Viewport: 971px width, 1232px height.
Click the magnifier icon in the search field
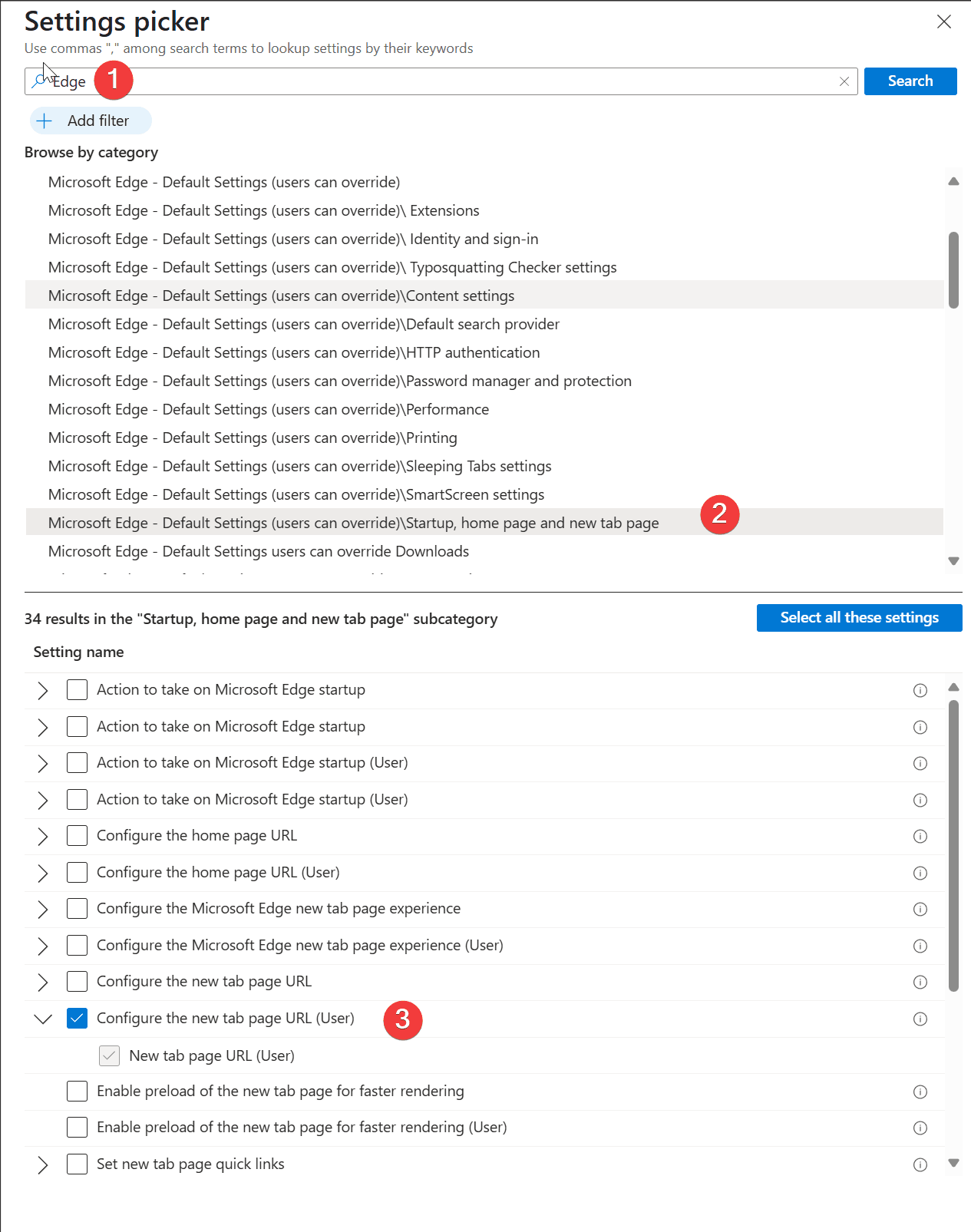click(39, 81)
